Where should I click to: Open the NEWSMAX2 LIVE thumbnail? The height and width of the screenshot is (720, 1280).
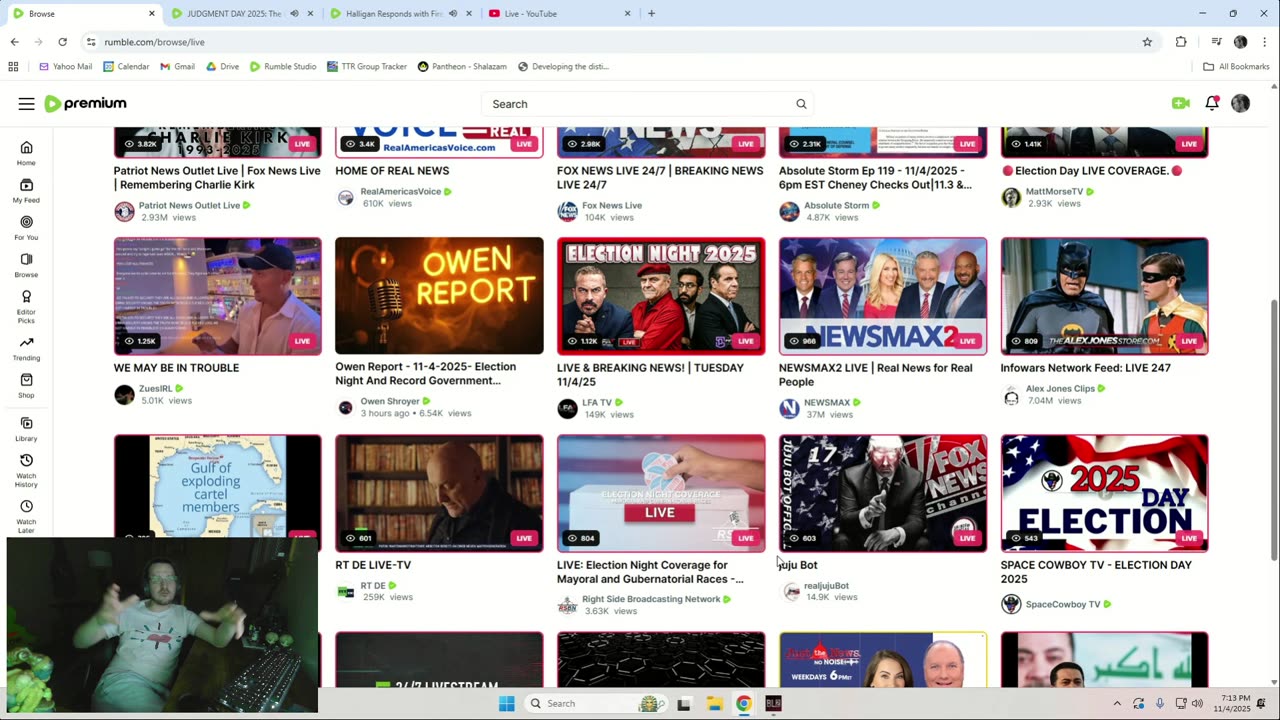[883, 296]
